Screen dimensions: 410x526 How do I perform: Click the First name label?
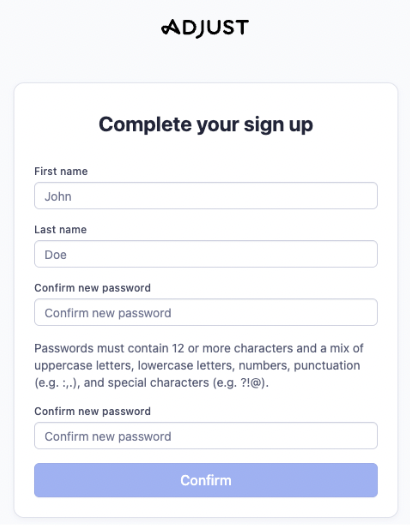click(x=61, y=171)
